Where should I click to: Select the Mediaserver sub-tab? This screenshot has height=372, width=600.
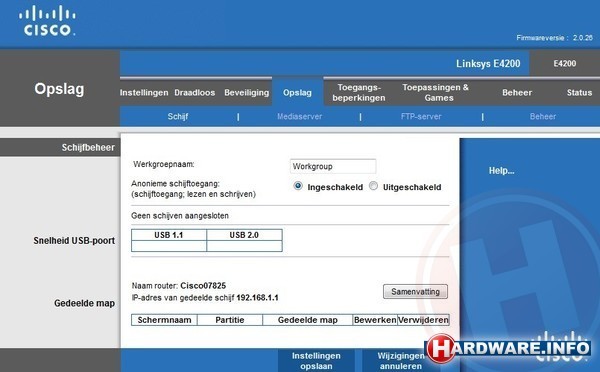[x=299, y=117]
